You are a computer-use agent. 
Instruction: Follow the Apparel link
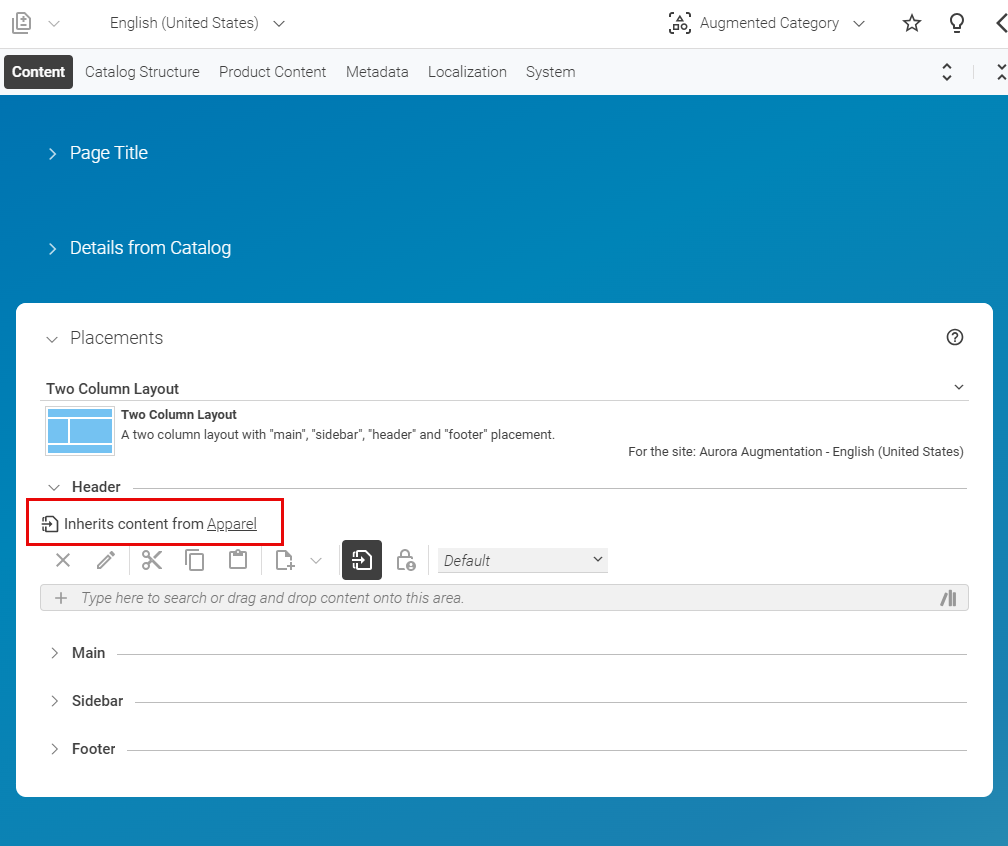pos(232,524)
